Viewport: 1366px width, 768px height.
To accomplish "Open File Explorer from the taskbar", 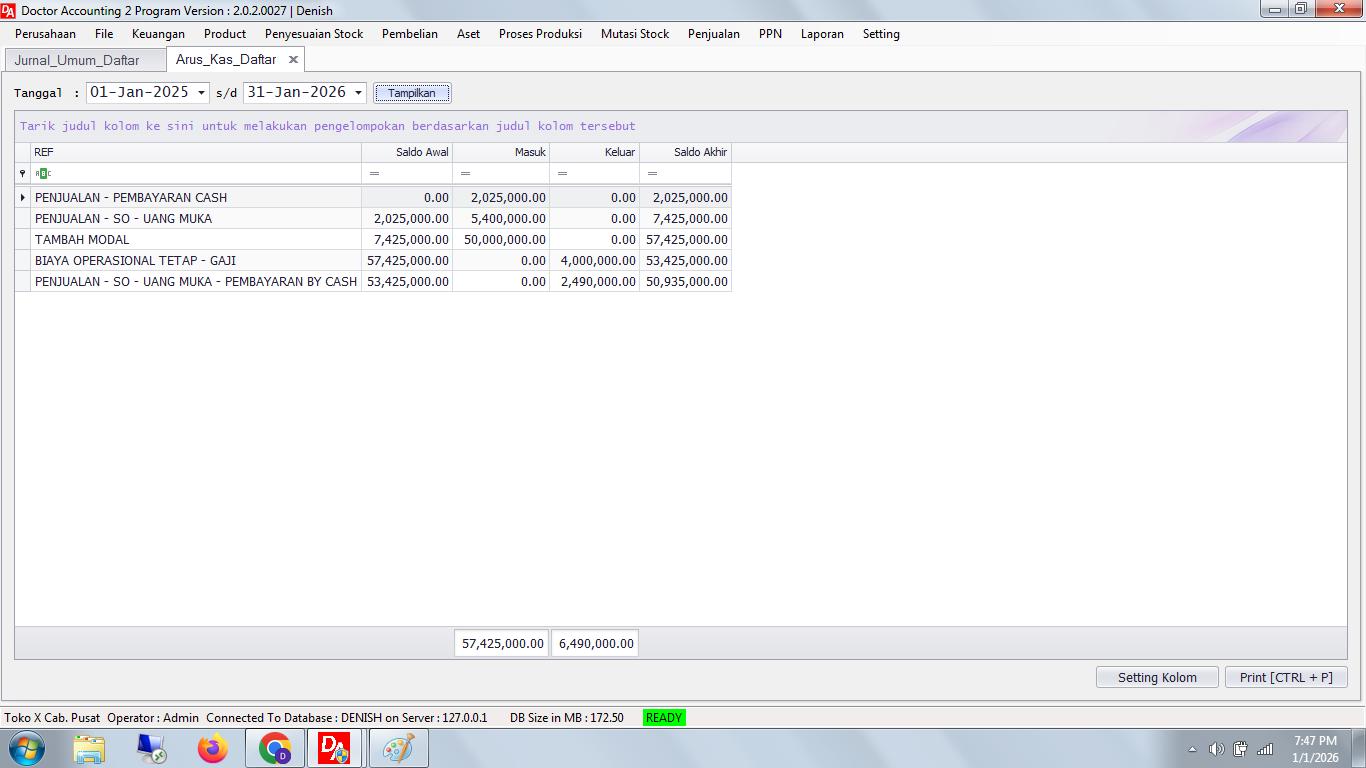I will point(89,748).
